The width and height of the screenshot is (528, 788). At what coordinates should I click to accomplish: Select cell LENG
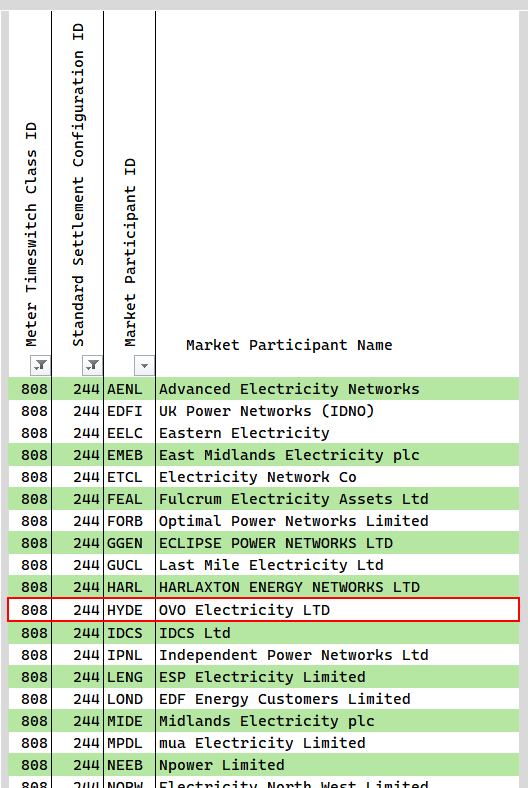pos(129,677)
